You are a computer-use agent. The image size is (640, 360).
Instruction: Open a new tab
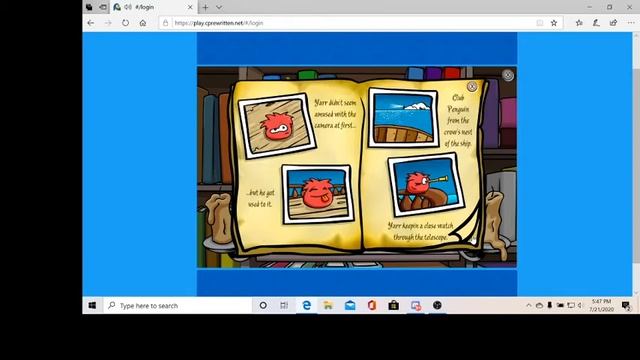[205, 7]
